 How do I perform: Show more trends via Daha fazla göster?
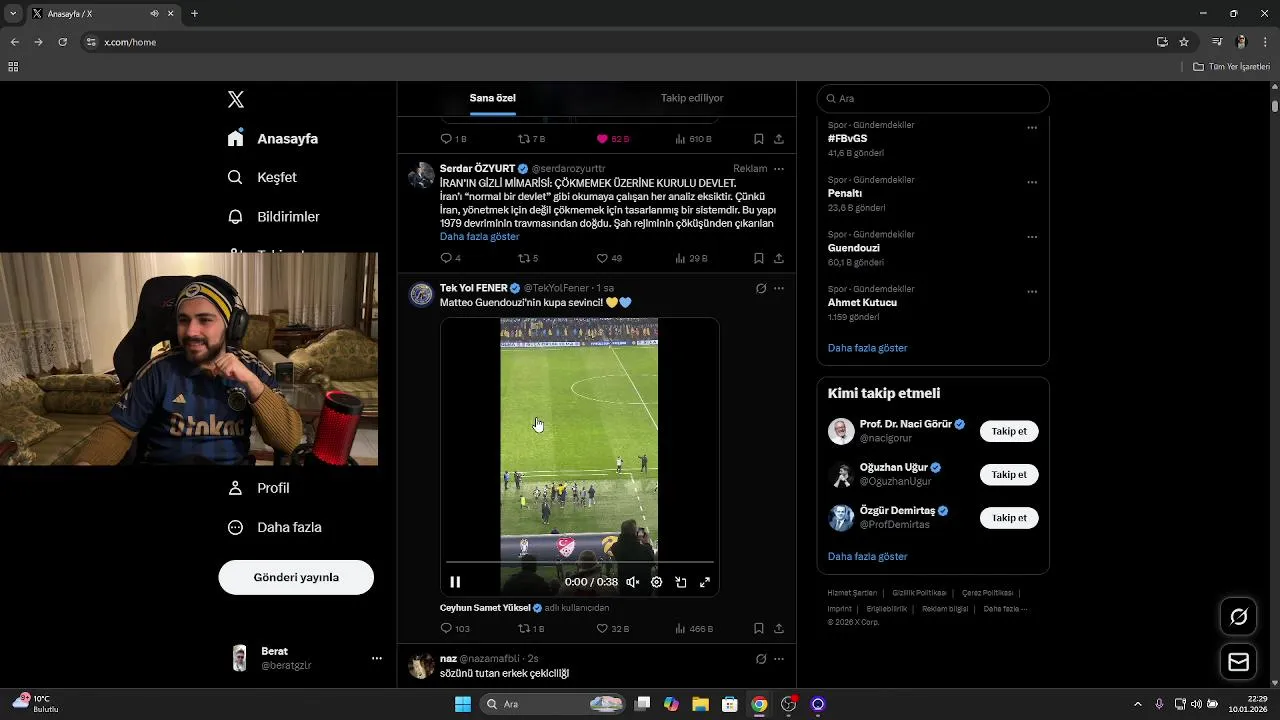coord(867,348)
